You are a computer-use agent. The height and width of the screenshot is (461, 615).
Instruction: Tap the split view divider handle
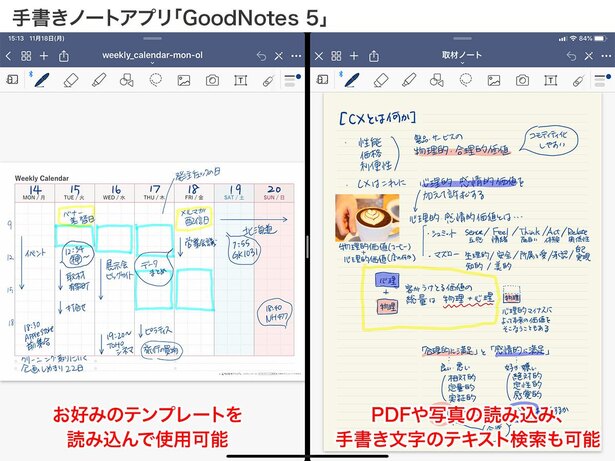(307, 247)
